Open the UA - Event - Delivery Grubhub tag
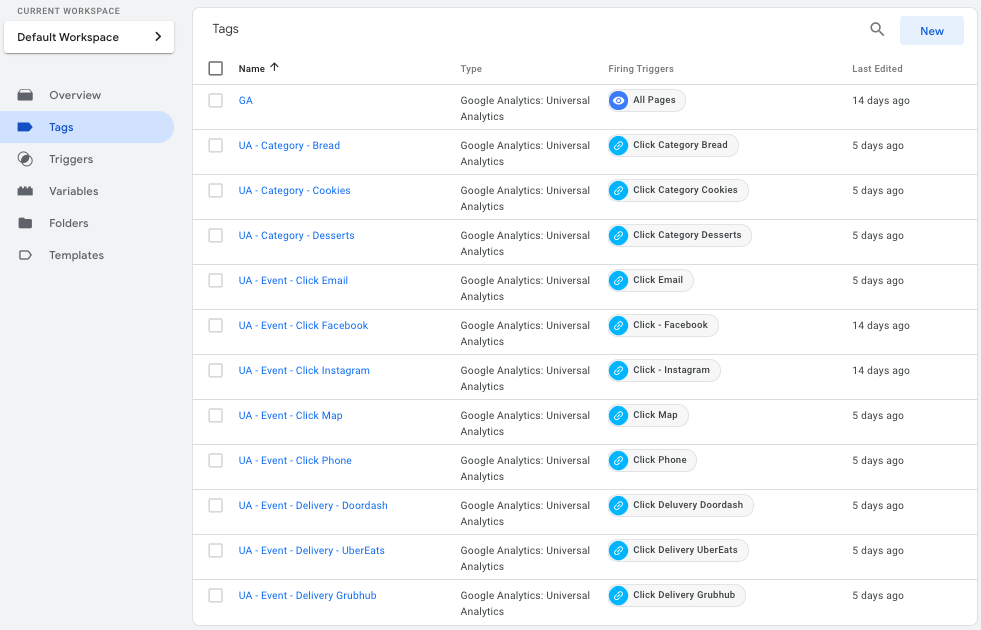Image resolution: width=981 pixels, height=630 pixels. click(x=307, y=596)
